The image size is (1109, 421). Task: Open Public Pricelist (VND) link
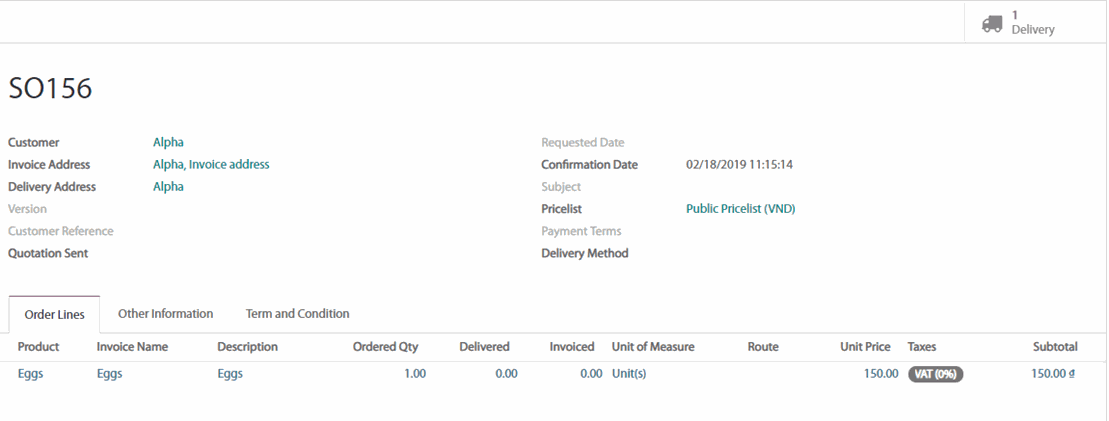(x=740, y=209)
